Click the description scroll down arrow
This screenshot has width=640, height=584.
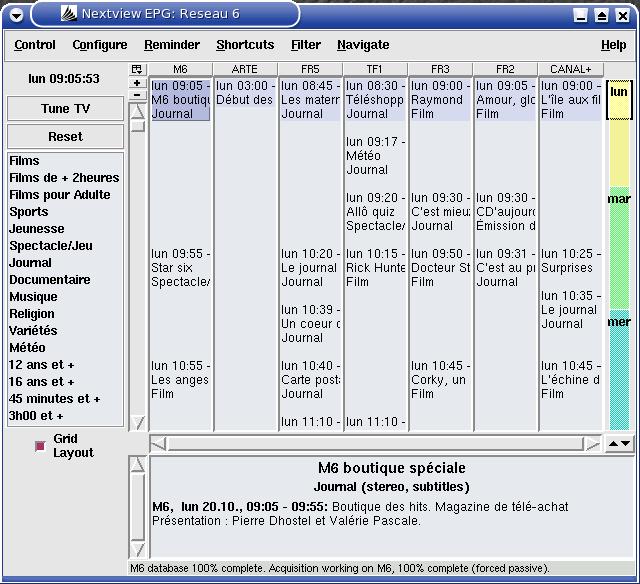pyautogui.click(x=138, y=550)
